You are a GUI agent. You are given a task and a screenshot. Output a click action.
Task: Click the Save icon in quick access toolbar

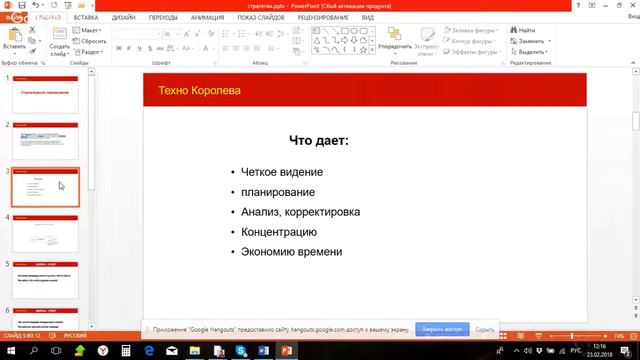click(x=22, y=5)
